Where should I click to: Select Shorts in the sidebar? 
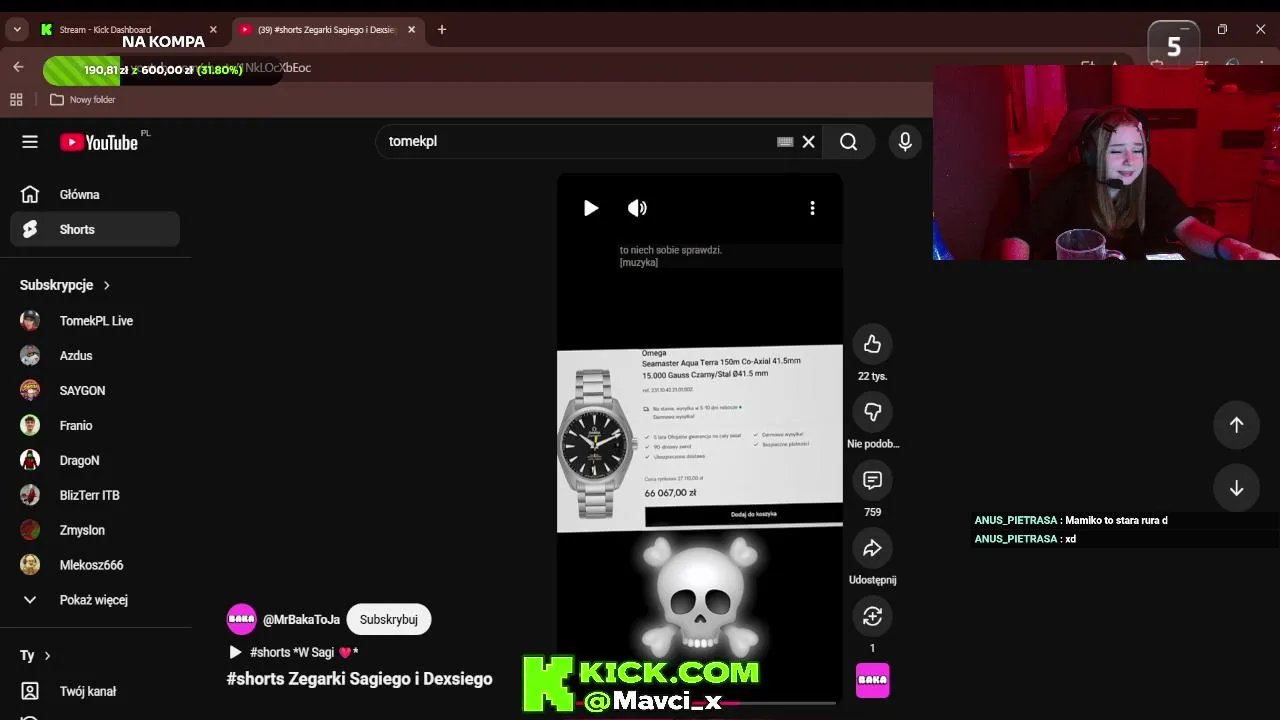(95, 229)
